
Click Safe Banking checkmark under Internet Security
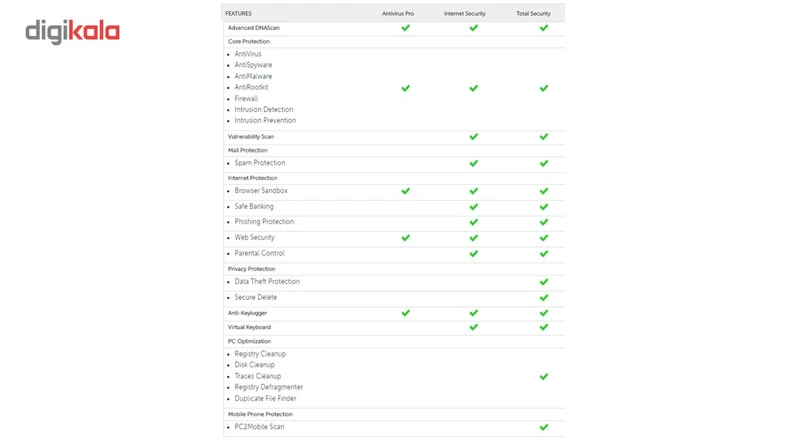click(473, 207)
